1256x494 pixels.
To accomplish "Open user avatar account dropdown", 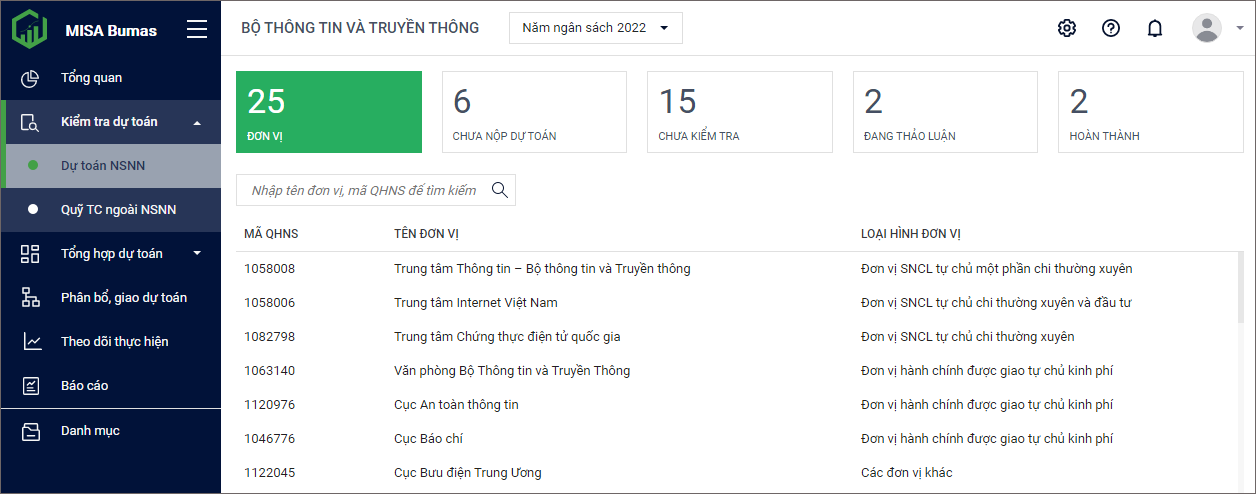I will click(1208, 28).
